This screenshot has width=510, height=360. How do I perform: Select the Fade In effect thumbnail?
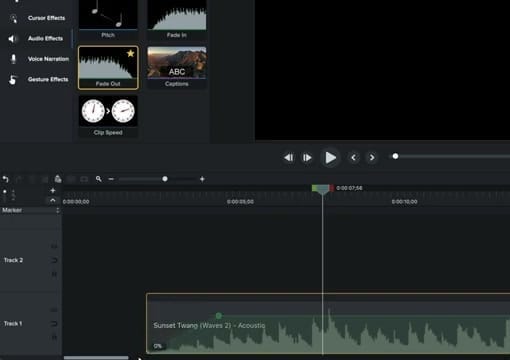[177, 19]
